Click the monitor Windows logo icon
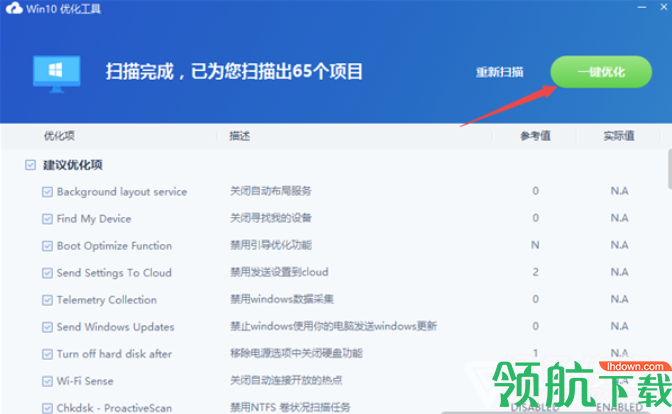The width and height of the screenshot is (672, 414). coord(57,74)
